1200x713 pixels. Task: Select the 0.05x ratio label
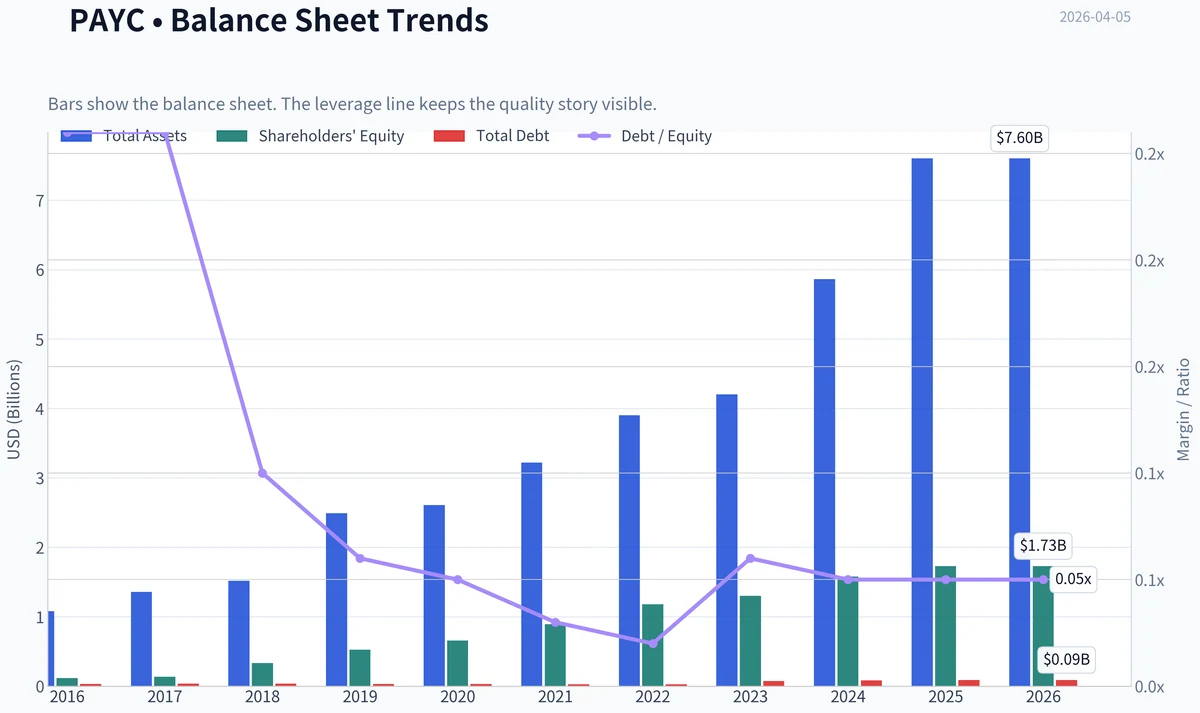pyautogui.click(x=1074, y=579)
